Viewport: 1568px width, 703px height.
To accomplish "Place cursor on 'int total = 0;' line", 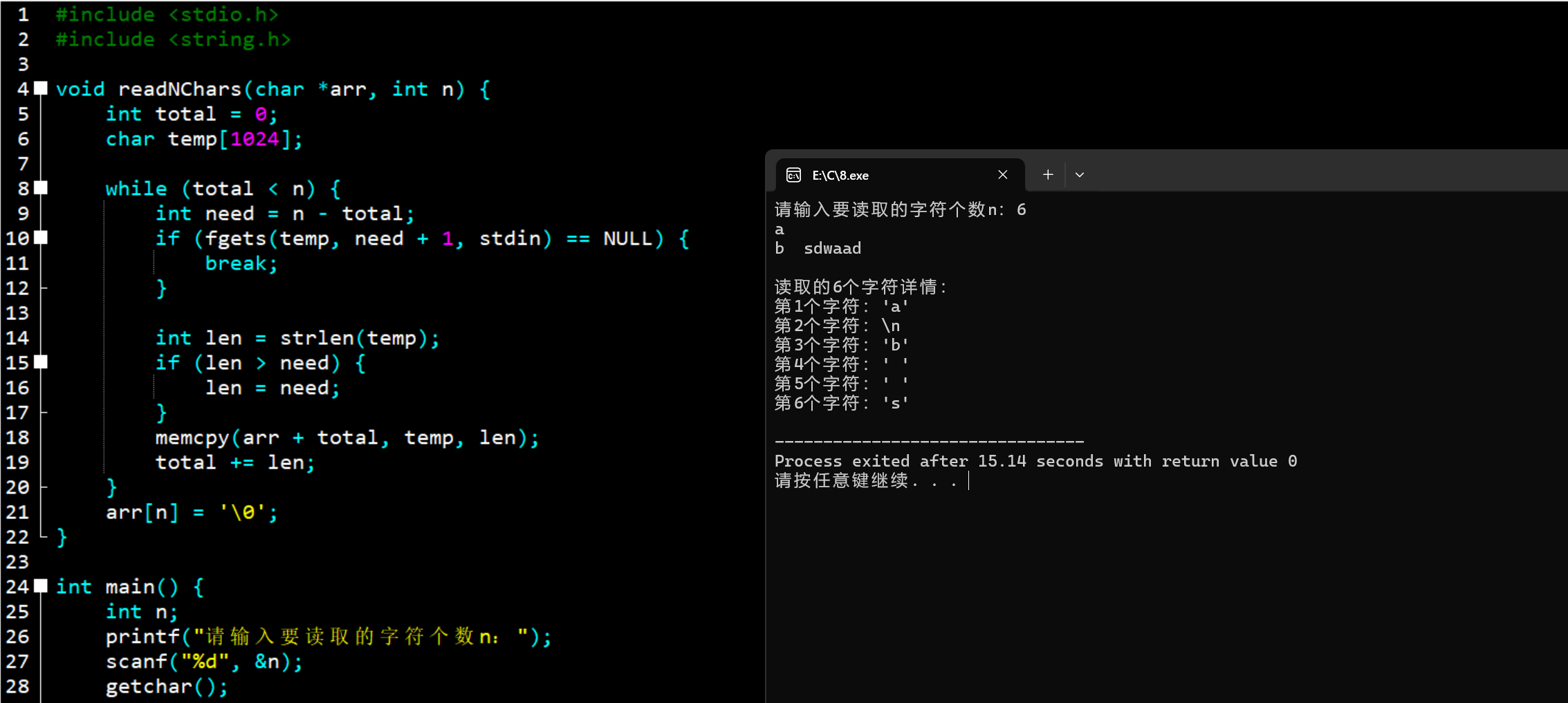I will point(192,114).
